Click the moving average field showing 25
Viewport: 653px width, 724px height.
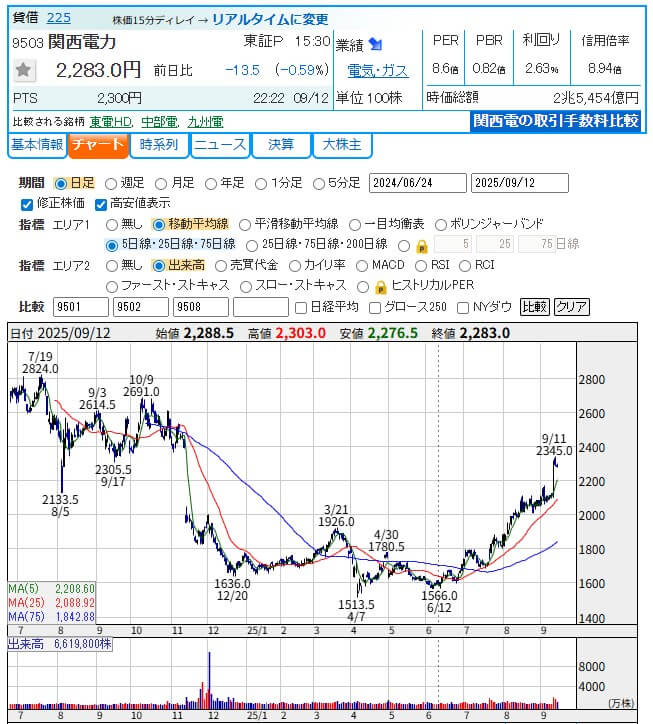point(495,244)
